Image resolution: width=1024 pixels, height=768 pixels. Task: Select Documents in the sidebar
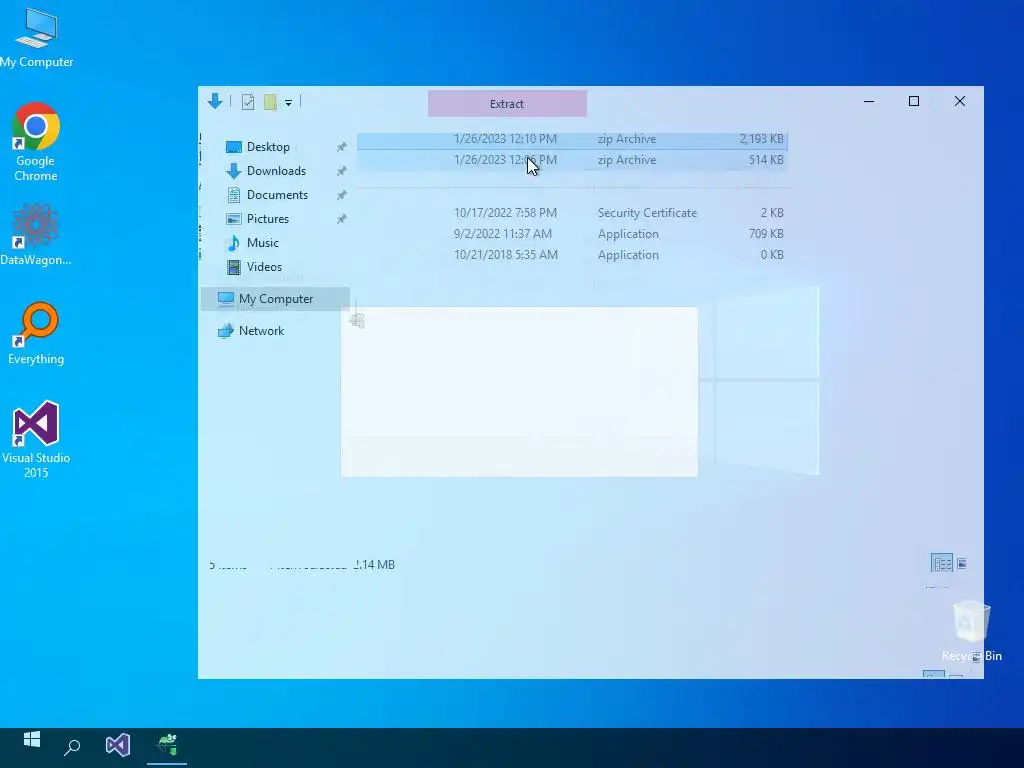tap(277, 195)
